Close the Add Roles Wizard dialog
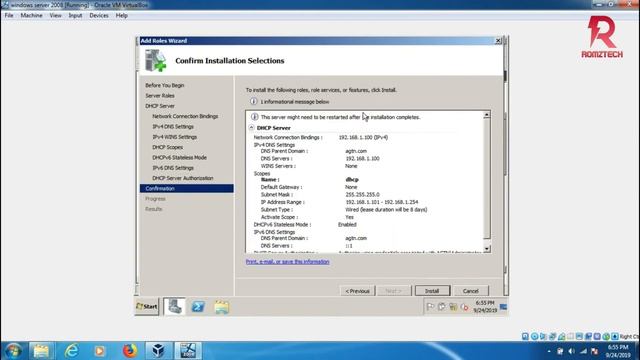 click(x=498, y=41)
